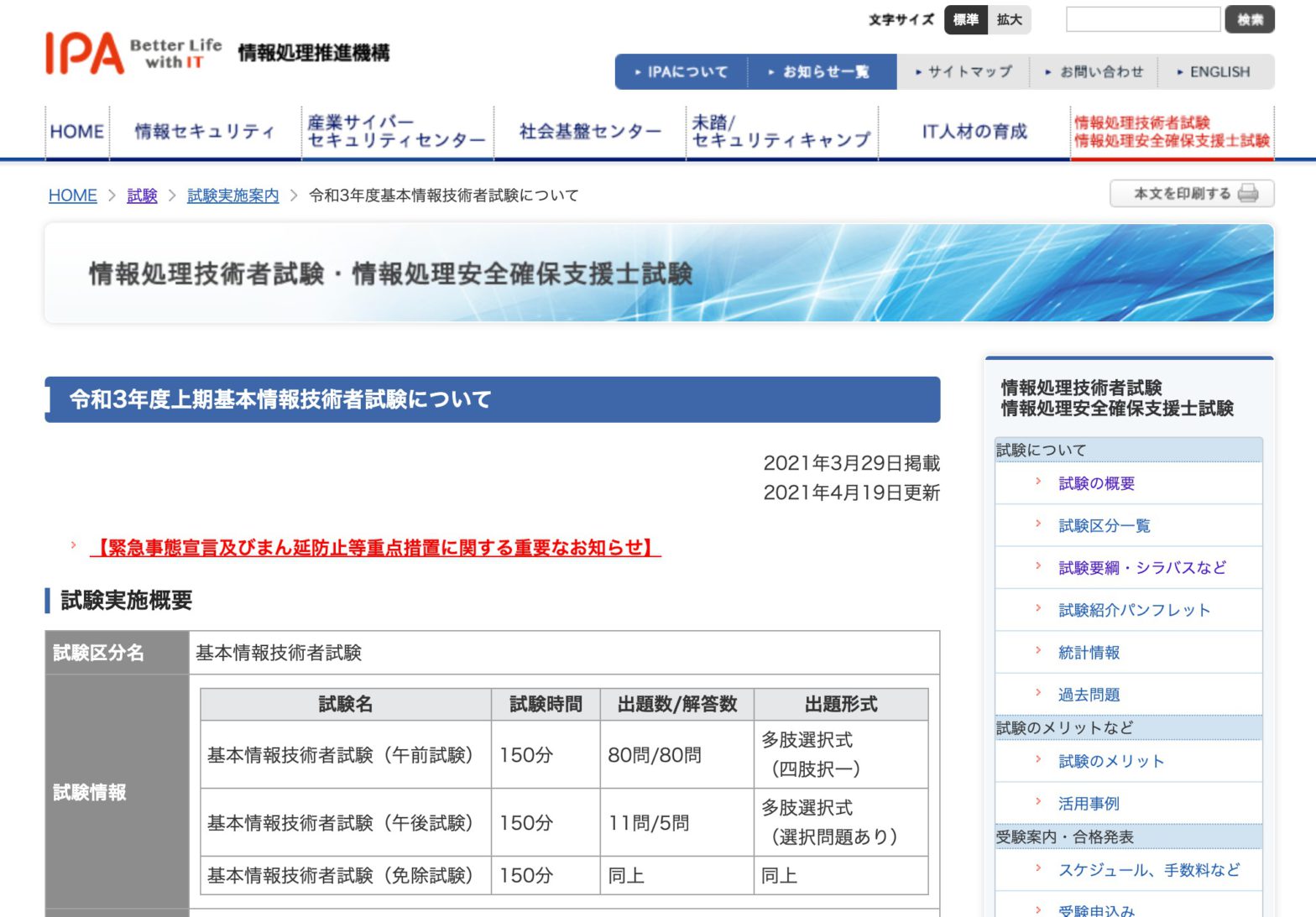Viewport: 1316px width, 917px height.
Task: Click the IPA logo
Action: pos(85,54)
